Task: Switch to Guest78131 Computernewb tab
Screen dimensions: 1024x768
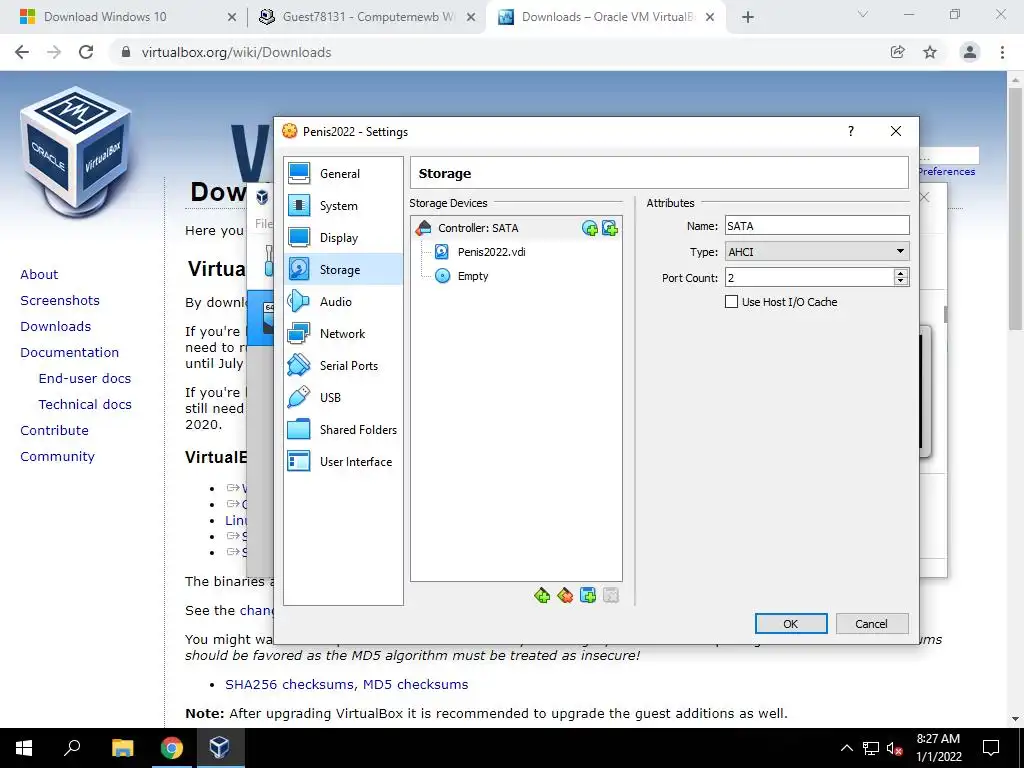Action: point(366,17)
